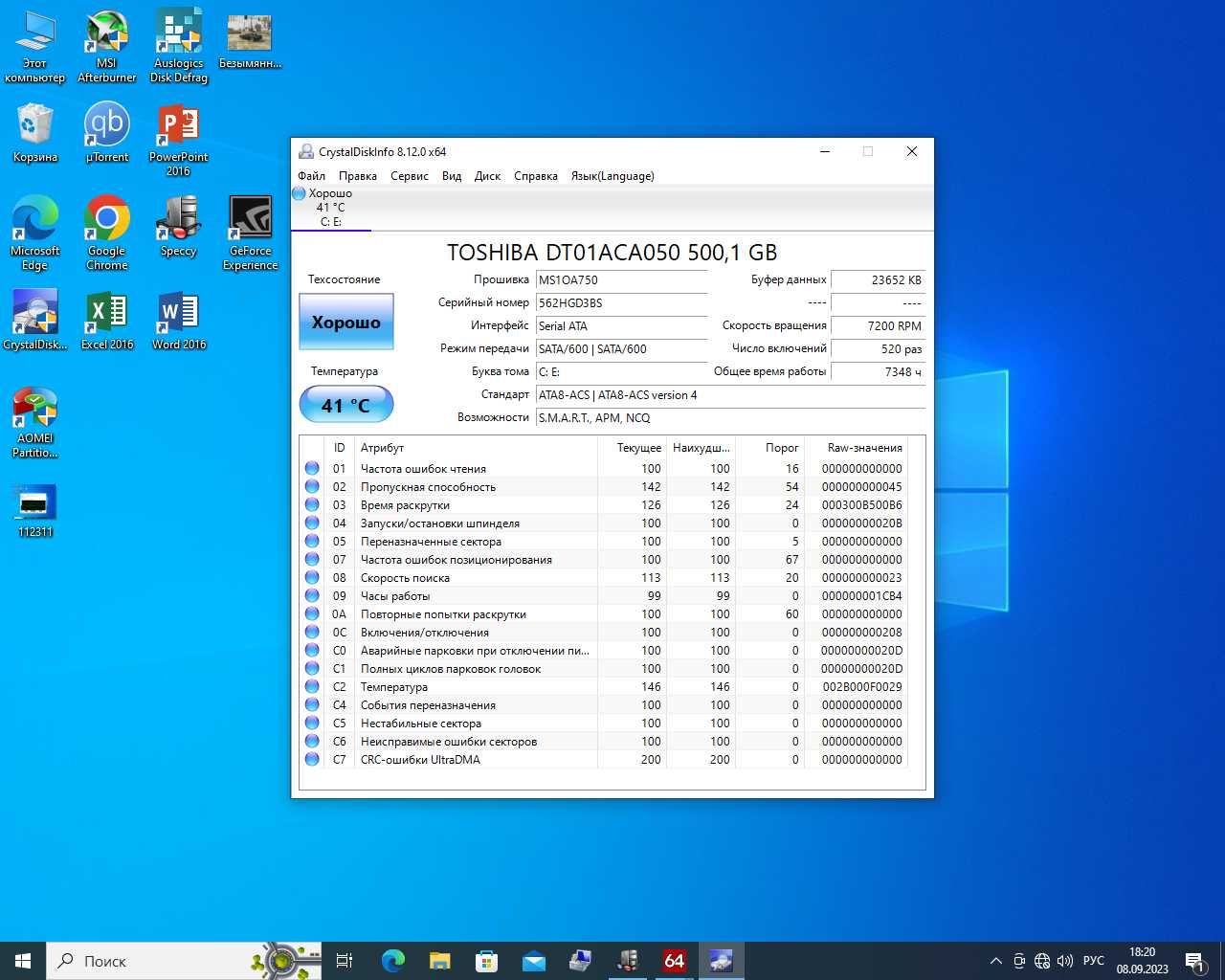The height and width of the screenshot is (980, 1225).
Task: Click the Общее время работы value 7348 ч
Action: [x=878, y=372]
